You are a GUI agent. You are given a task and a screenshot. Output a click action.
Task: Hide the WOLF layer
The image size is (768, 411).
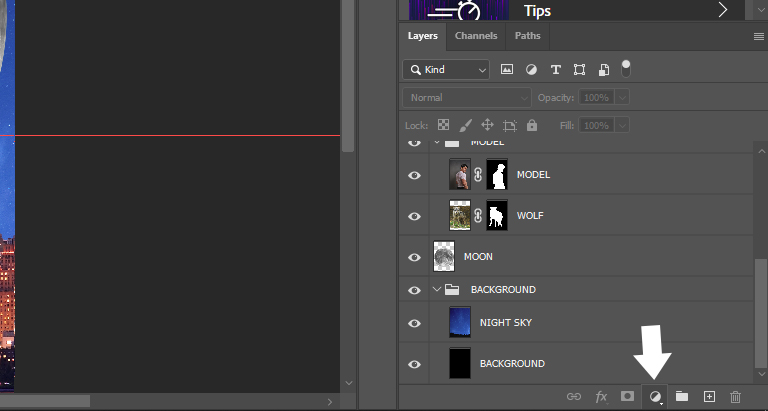(x=414, y=216)
